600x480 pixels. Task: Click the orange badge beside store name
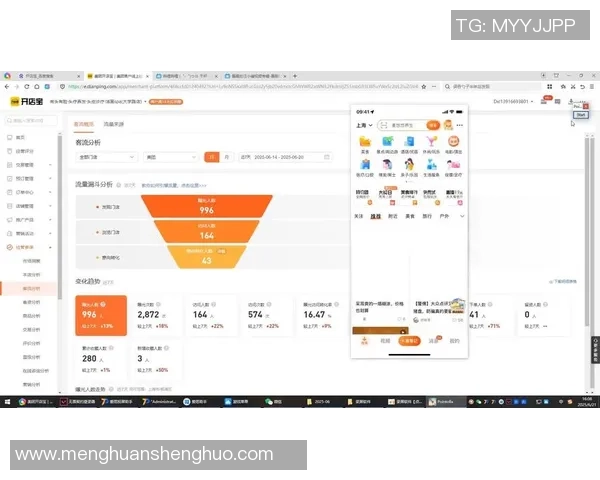[166, 102]
